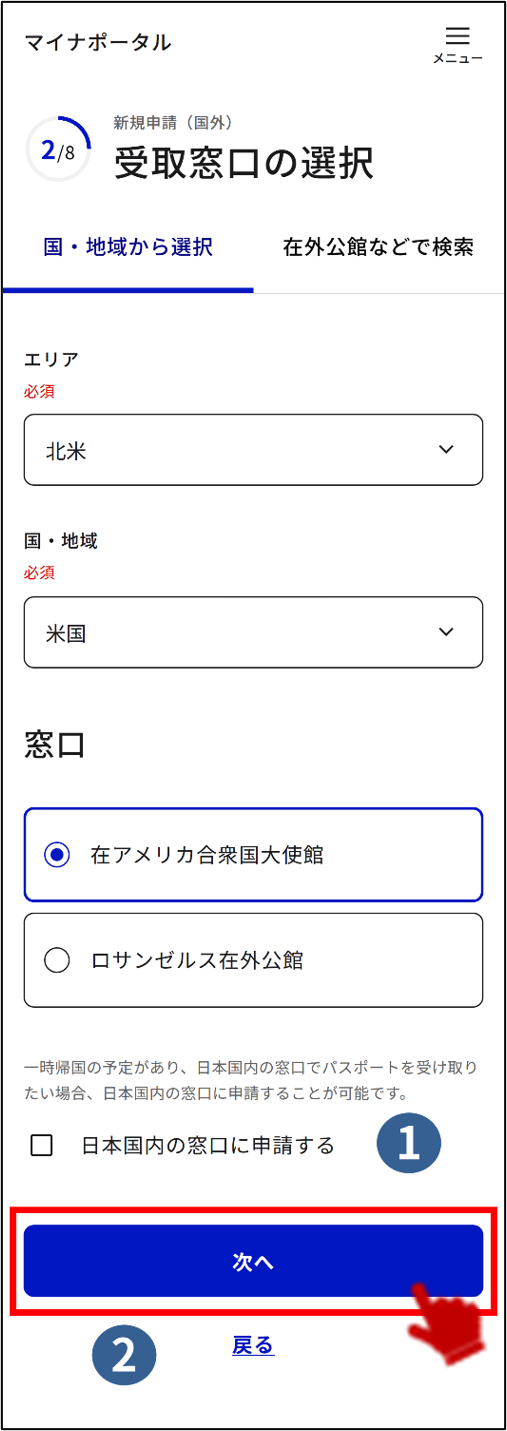Switch to 在外公館などで検索 tab
This screenshot has width=507, height=1431.
click(x=378, y=247)
